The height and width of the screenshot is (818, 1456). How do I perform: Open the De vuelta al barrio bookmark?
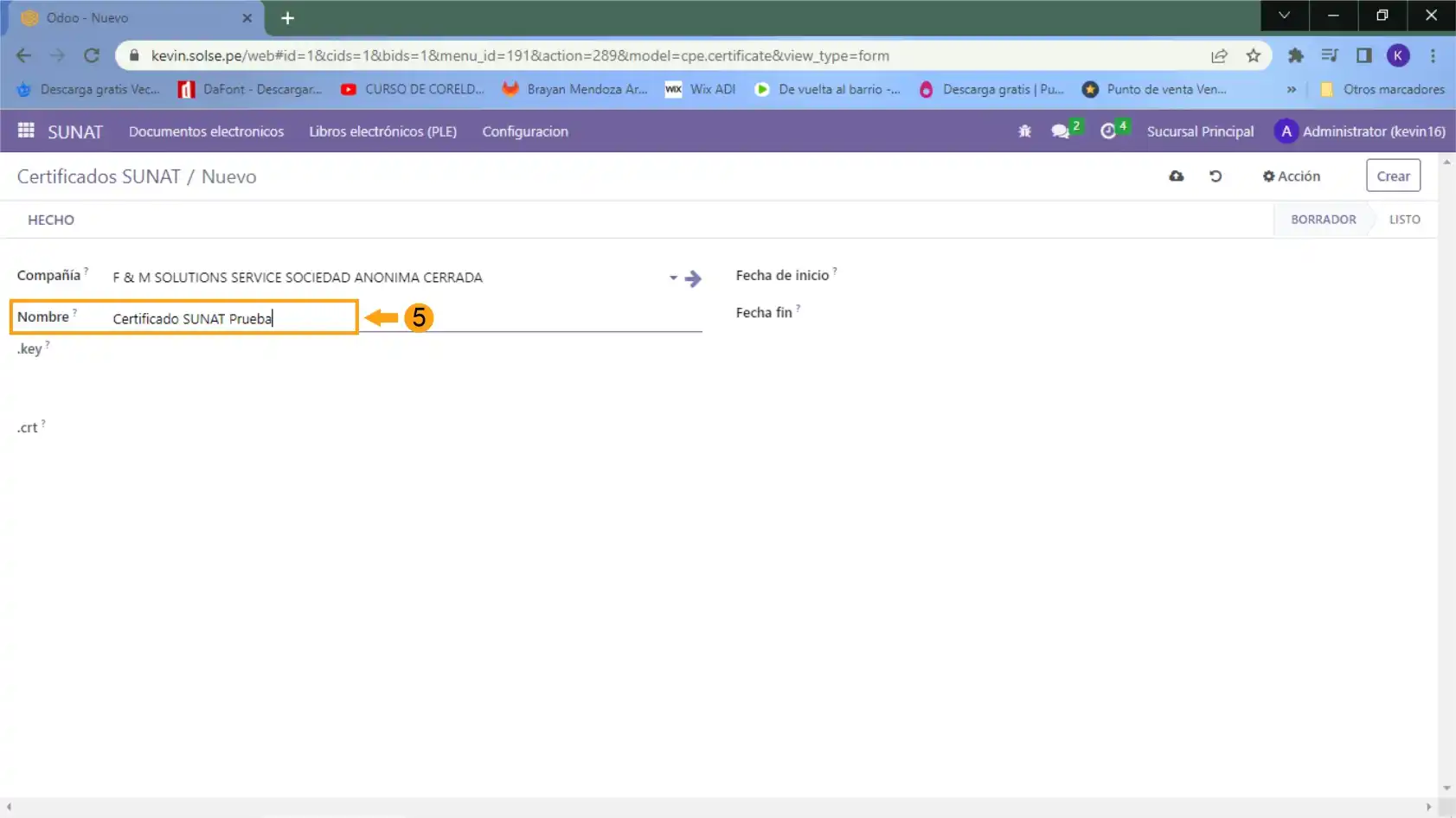828,89
